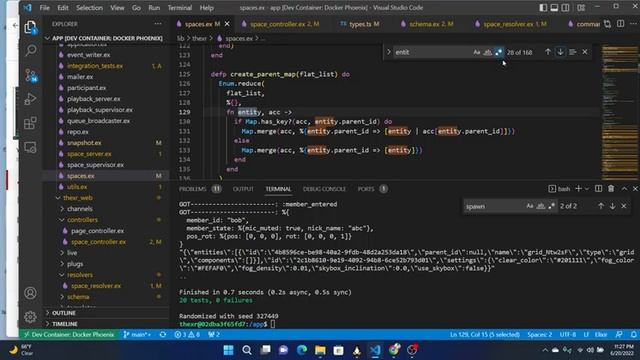Open the Explorer view in activity bar
640x360 pixels.
pyautogui.click(x=30, y=27)
